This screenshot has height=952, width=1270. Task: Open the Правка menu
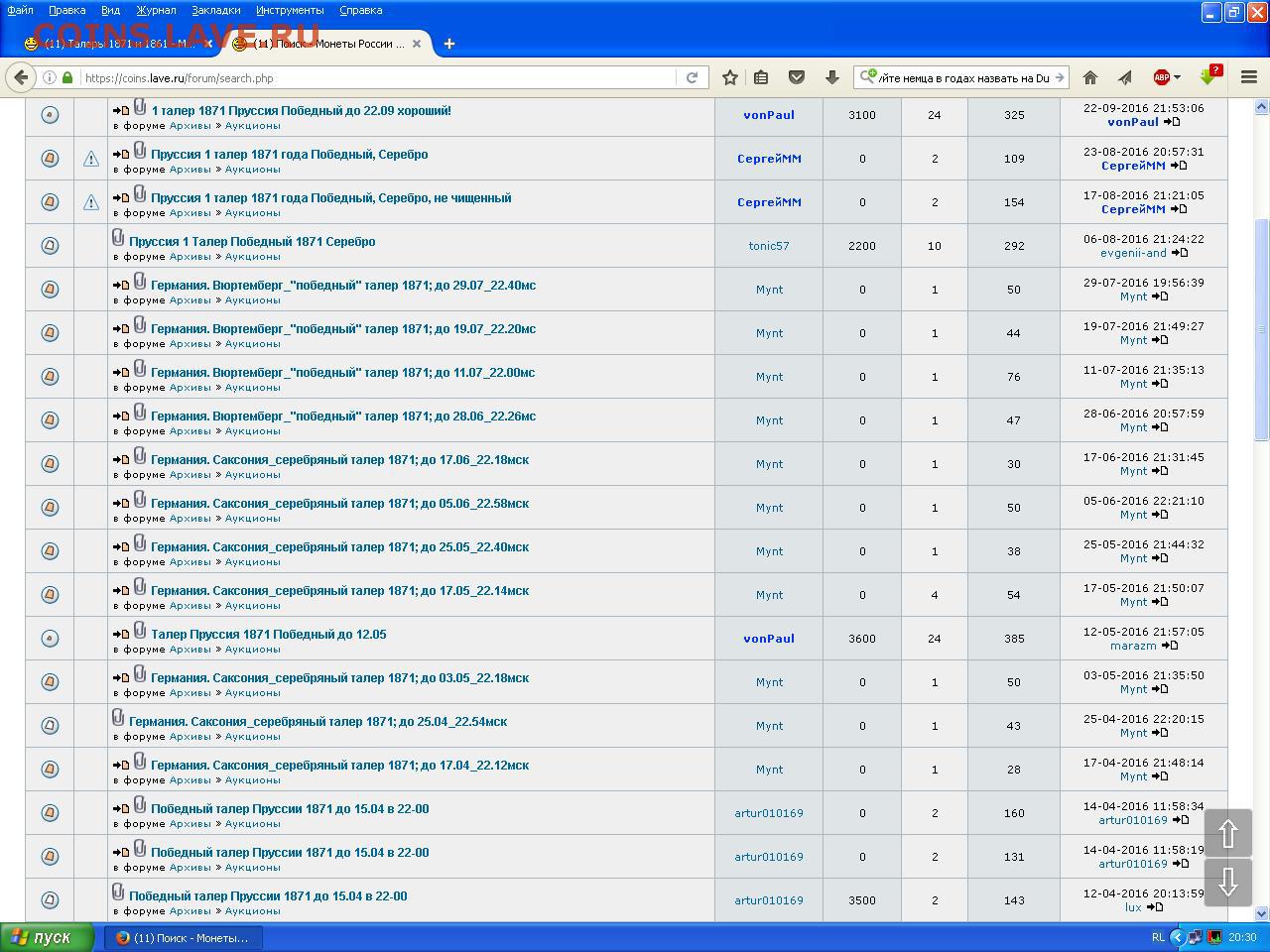[66, 10]
